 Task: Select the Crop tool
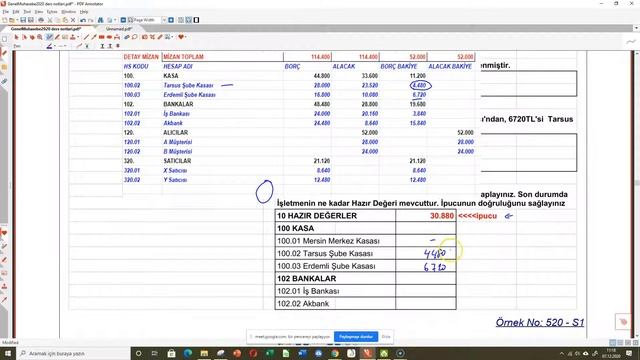[x=152, y=37]
